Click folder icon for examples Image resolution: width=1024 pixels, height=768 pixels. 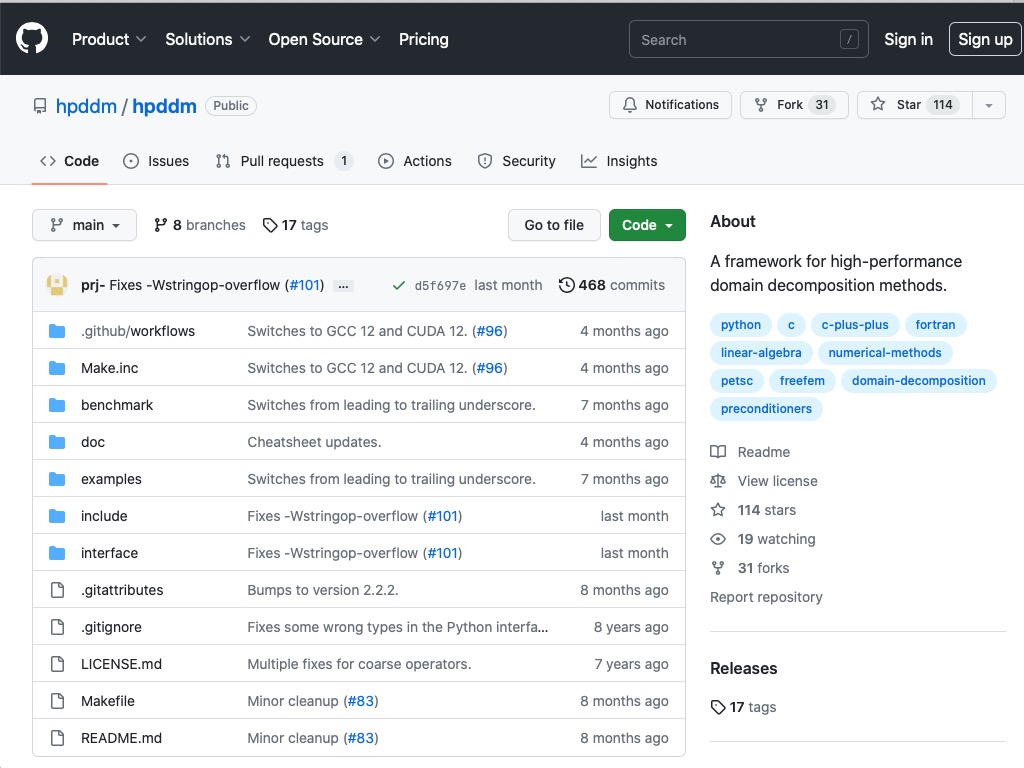click(57, 479)
